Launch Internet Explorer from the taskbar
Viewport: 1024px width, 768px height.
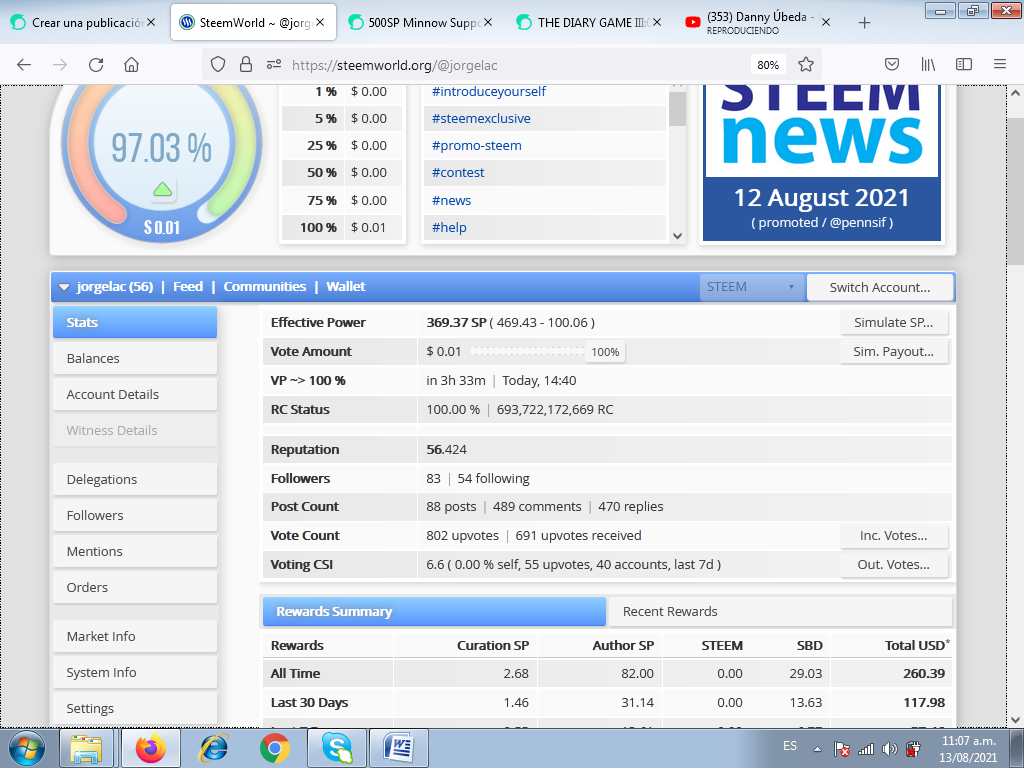pos(214,748)
